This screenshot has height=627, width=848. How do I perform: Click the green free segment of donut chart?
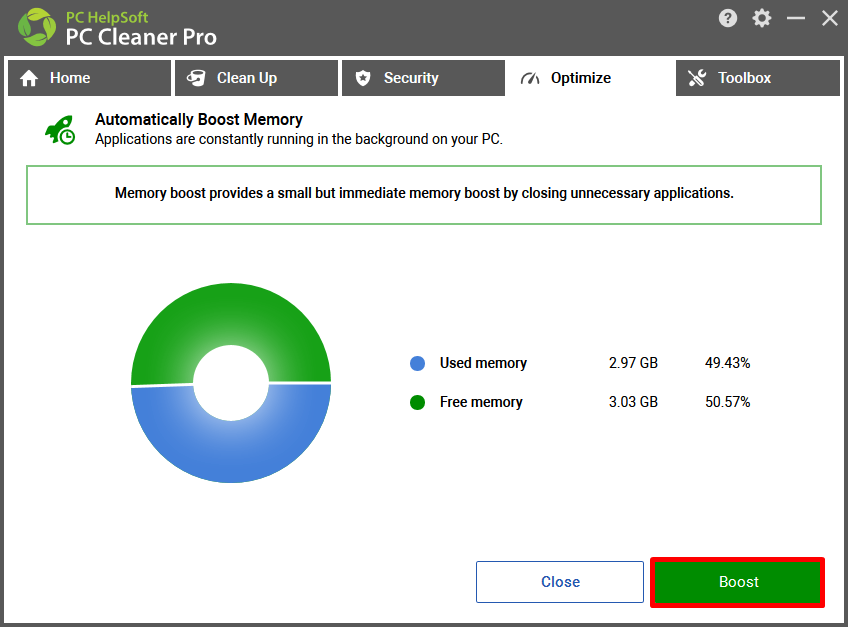(x=231, y=314)
